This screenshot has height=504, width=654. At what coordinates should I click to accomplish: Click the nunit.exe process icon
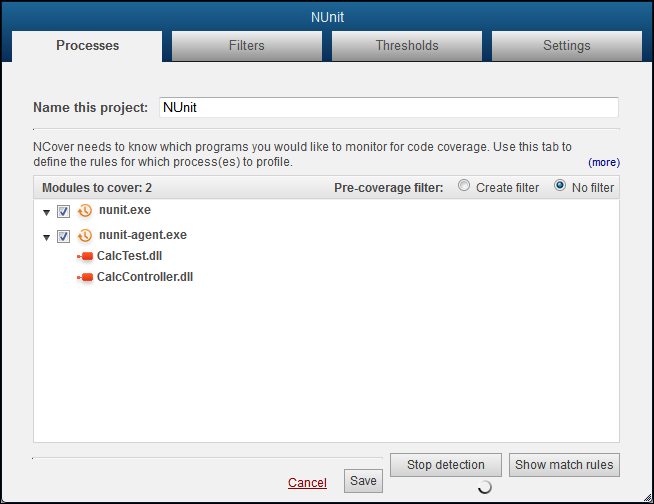click(x=85, y=211)
